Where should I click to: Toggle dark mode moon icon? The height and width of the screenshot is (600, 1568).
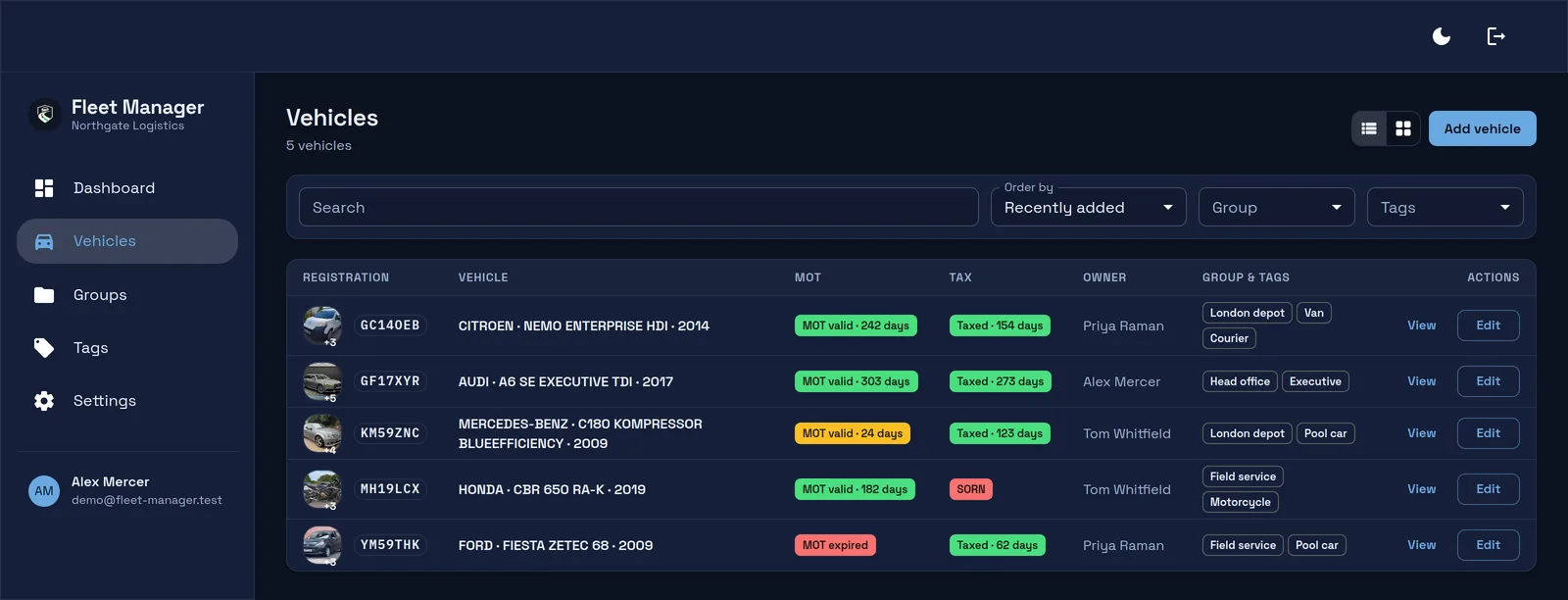coord(1442,36)
